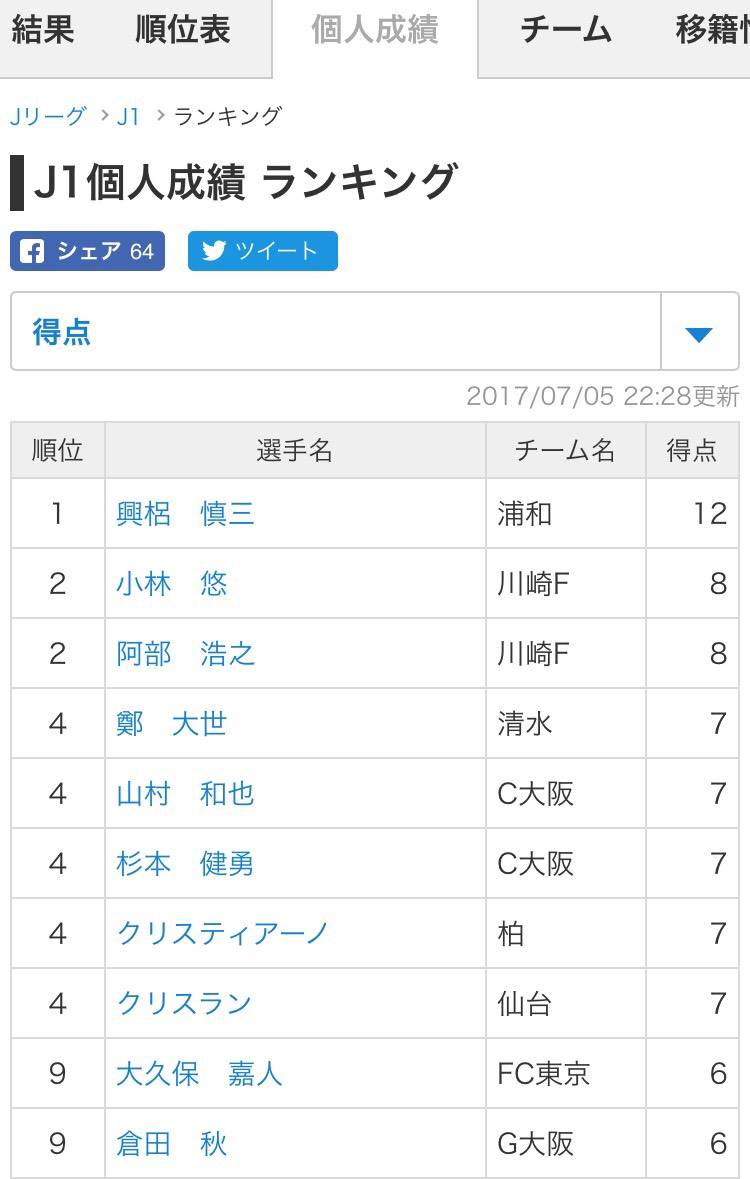Click the Facebook logo on the share button
This screenshot has height=1179, width=750.
coord(32,251)
